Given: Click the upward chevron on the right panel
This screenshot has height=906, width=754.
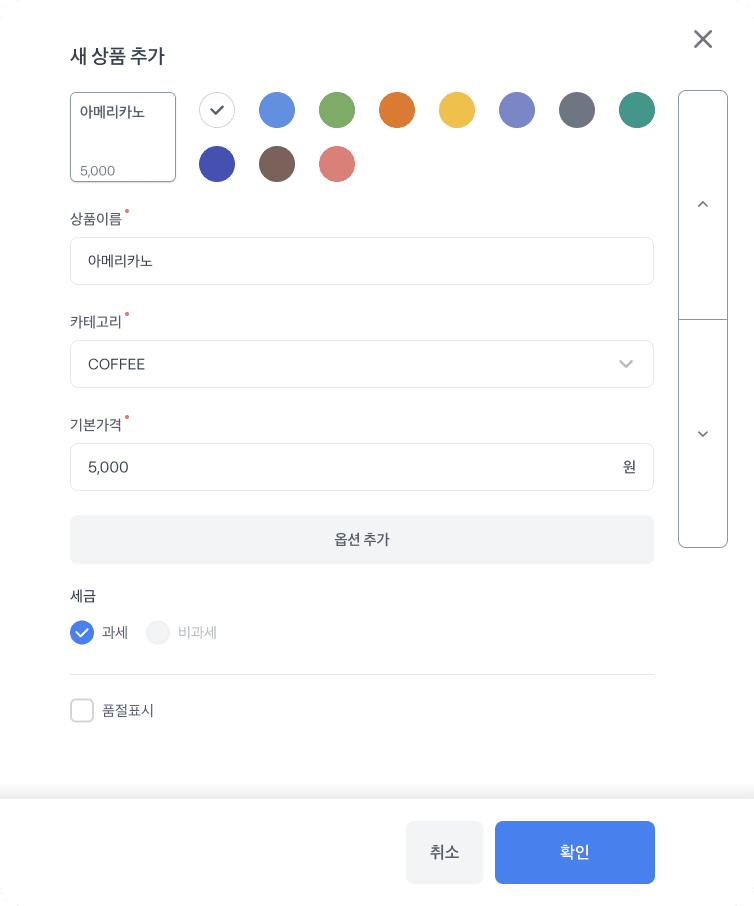Looking at the screenshot, I should [703, 204].
